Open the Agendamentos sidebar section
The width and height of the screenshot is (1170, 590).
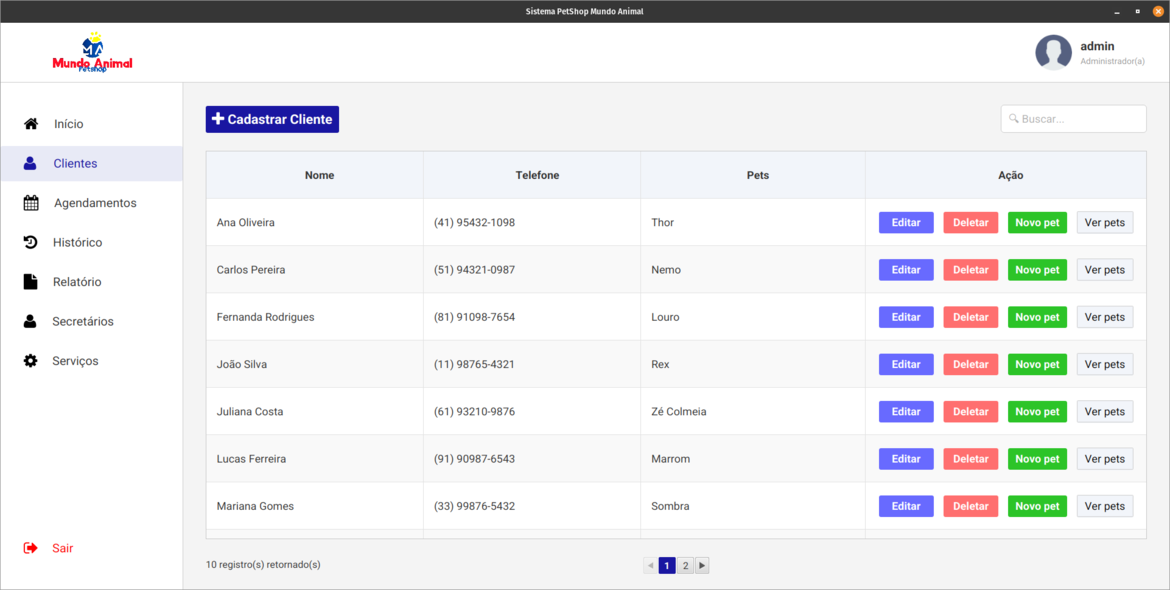pyautogui.click(x=95, y=203)
